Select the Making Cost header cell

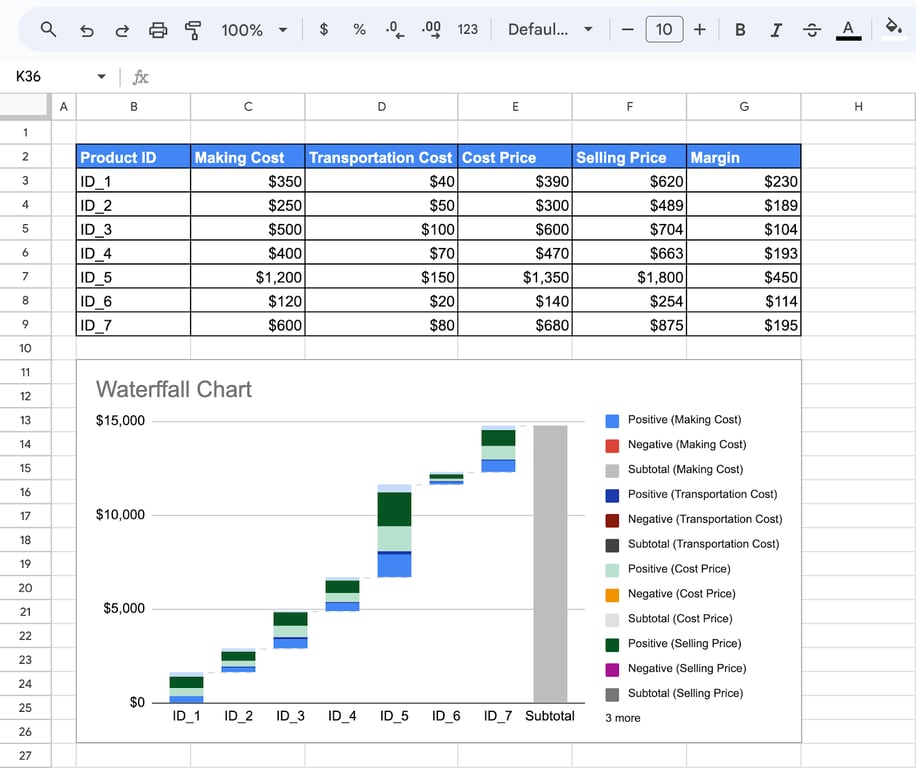coord(248,157)
